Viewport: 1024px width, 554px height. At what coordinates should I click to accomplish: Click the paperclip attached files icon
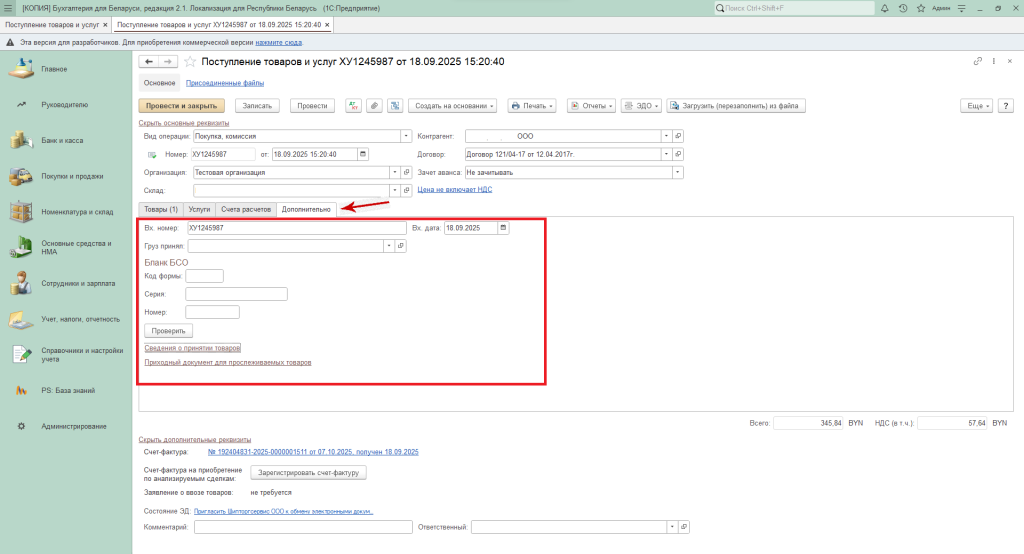click(x=374, y=105)
